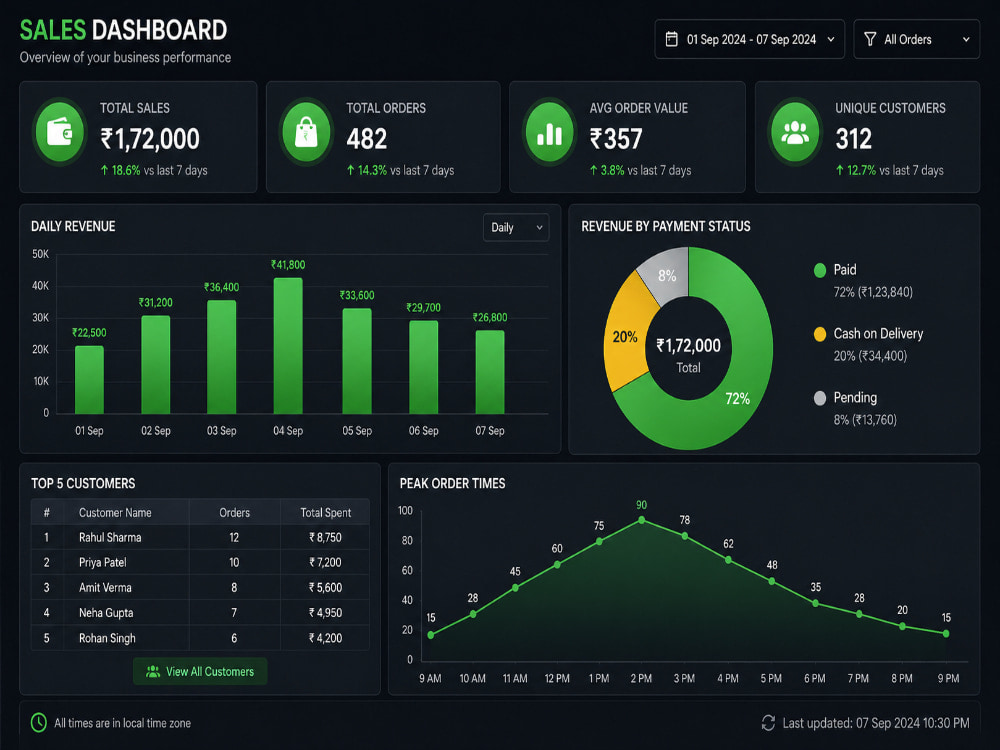Select the 05 Sep revenue bar
Viewport: 1000px width, 750px height.
(x=357, y=361)
